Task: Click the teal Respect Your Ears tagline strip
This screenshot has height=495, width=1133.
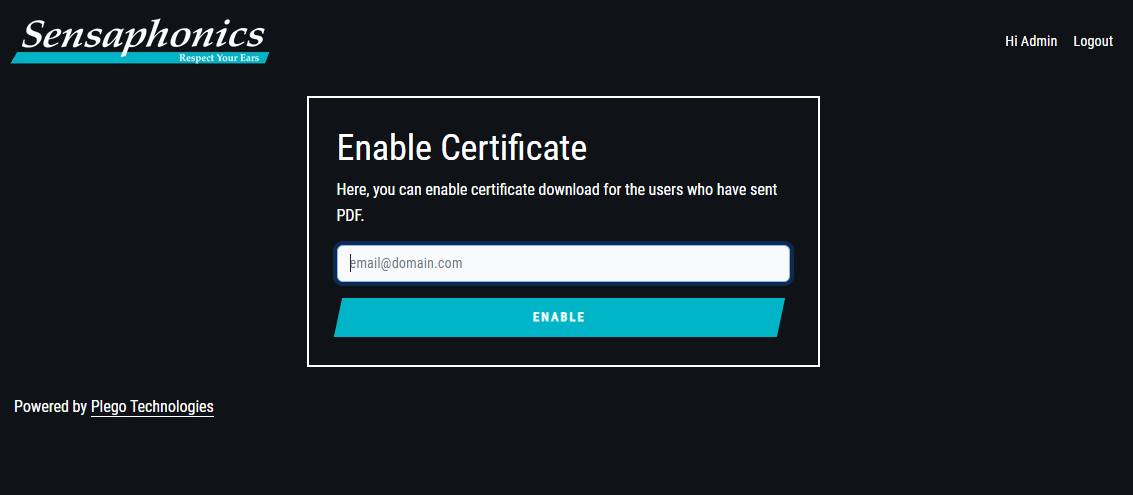Action: pos(140,58)
